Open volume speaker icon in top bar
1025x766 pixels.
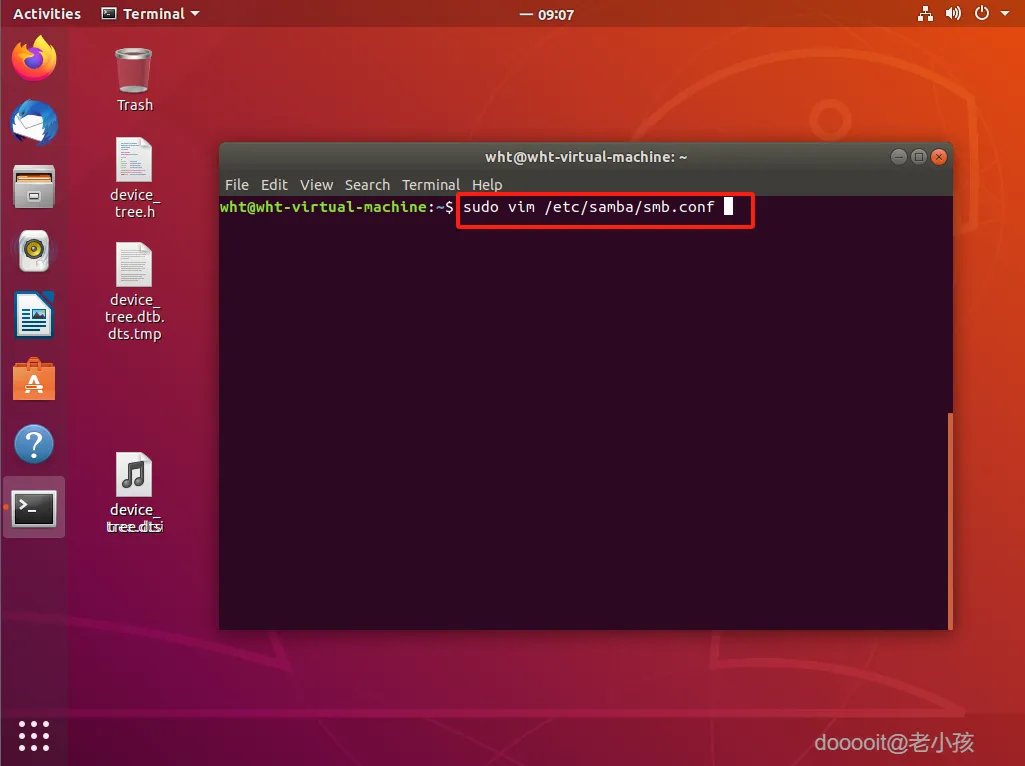tap(953, 13)
